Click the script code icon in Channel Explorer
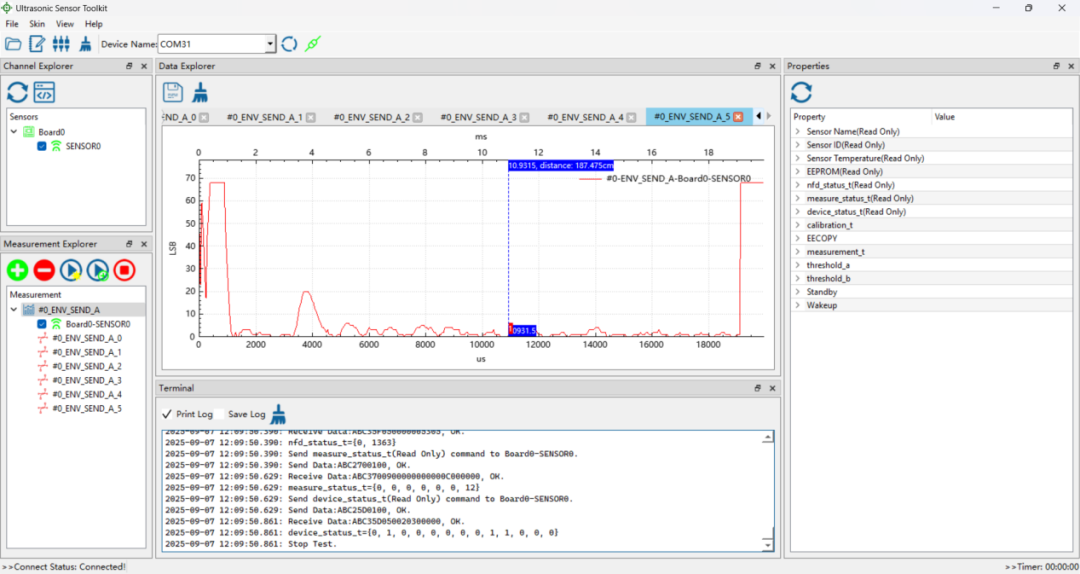This screenshot has width=1080, height=574. coord(44,92)
